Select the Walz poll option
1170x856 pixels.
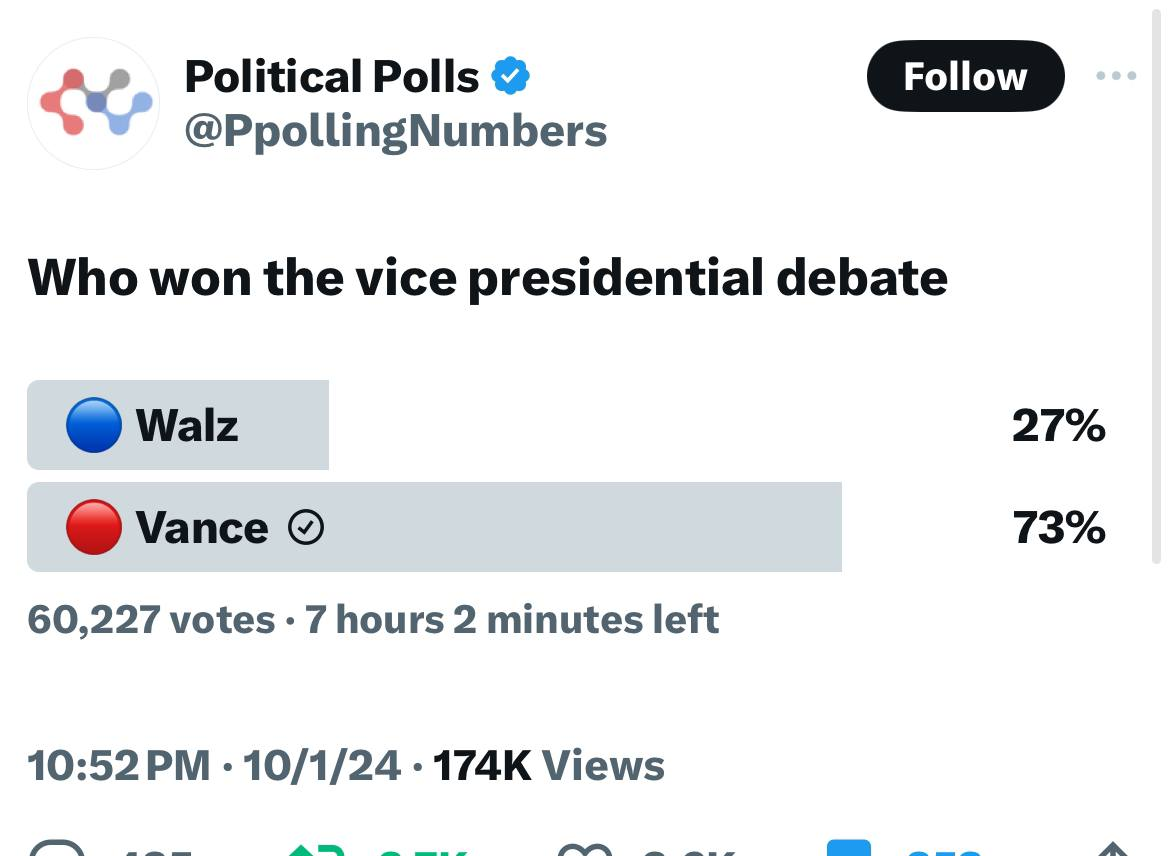click(x=178, y=424)
